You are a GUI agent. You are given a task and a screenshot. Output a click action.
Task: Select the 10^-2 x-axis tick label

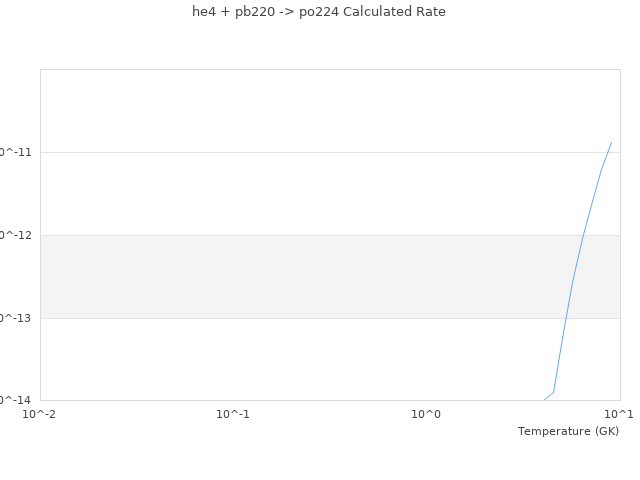point(40,414)
